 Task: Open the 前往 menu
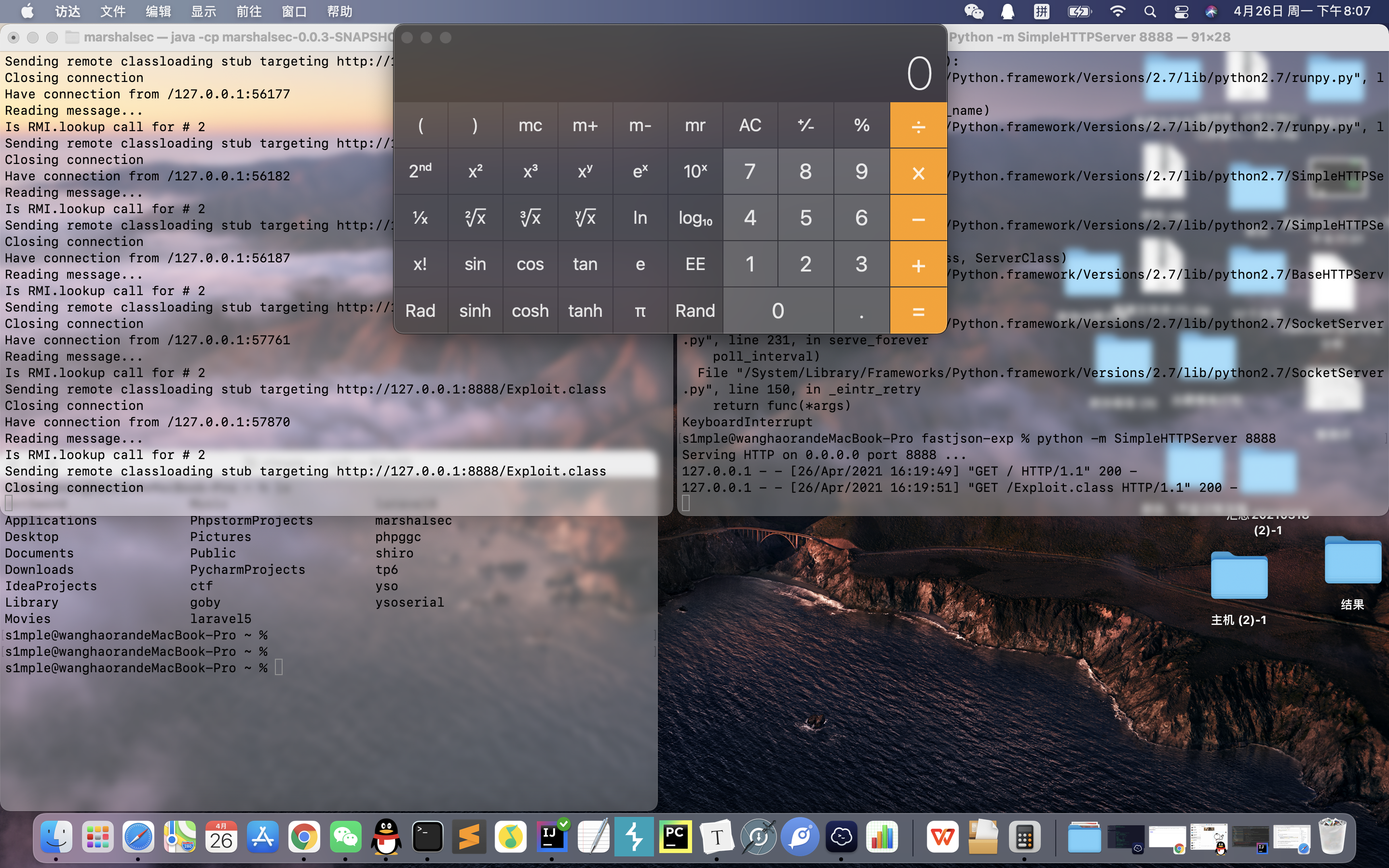click(x=249, y=12)
